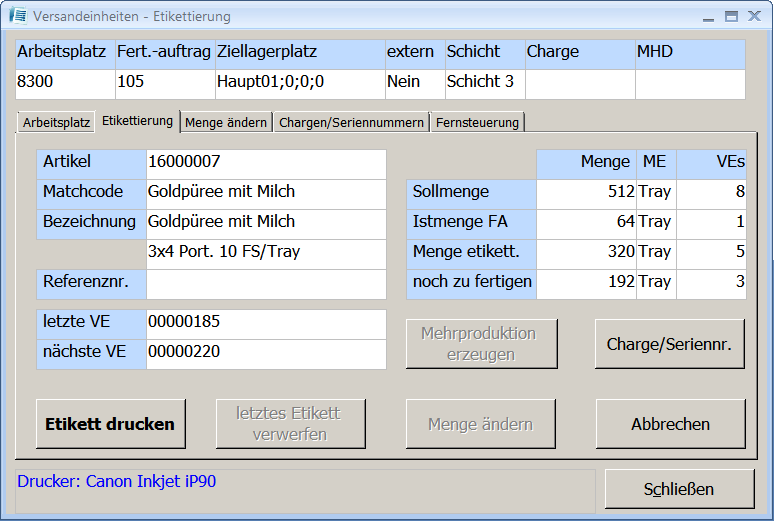
Task: Select the nächste VE value 00000220
Action: [266, 352]
